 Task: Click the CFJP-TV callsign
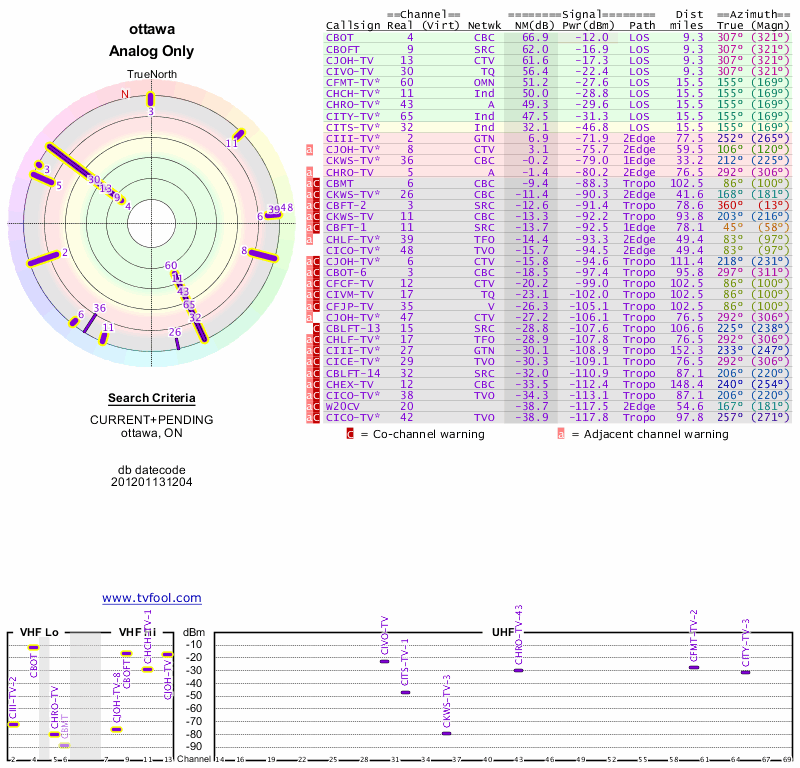coord(349,306)
